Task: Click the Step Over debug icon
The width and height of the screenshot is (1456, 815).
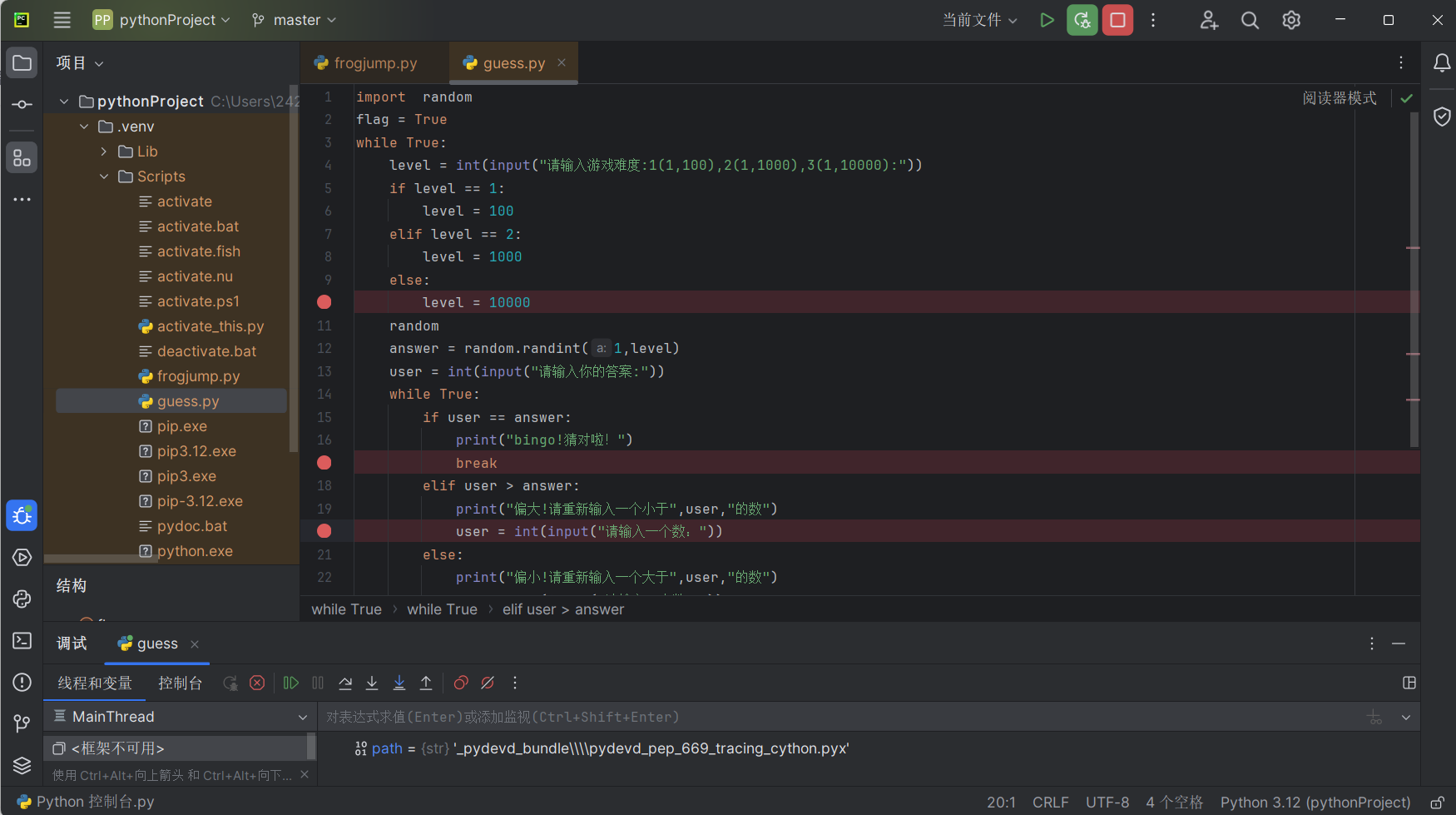Action: point(345,683)
